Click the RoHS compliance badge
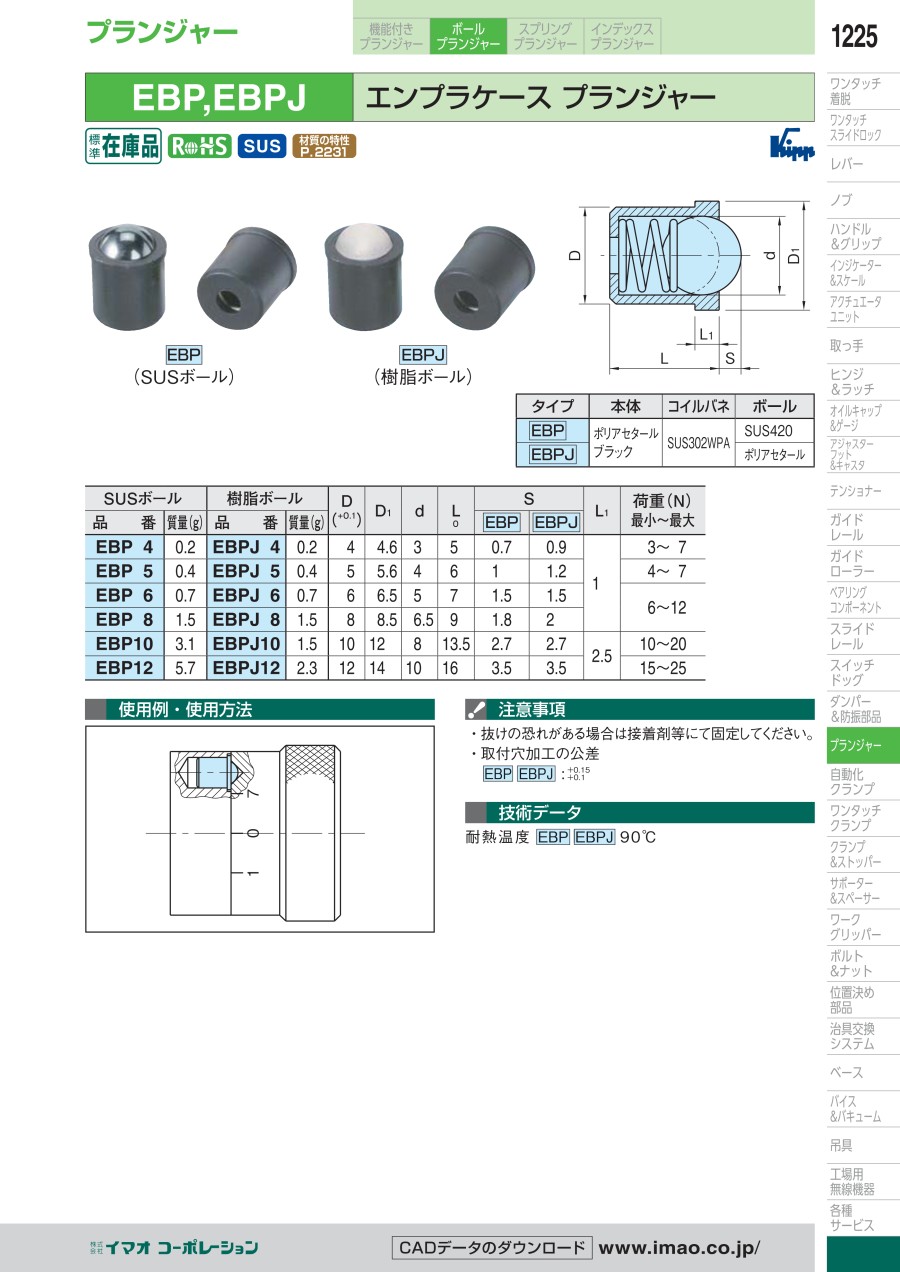This screenshot has width=900, height=1272. tap(199, 146)
